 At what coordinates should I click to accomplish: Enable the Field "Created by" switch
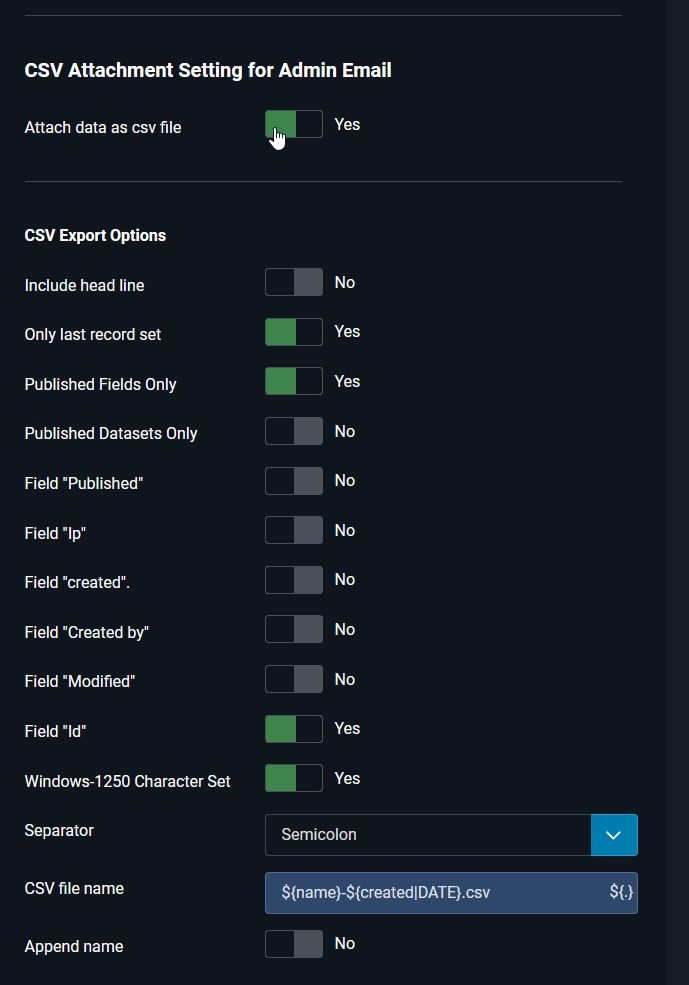pos(294,630)
